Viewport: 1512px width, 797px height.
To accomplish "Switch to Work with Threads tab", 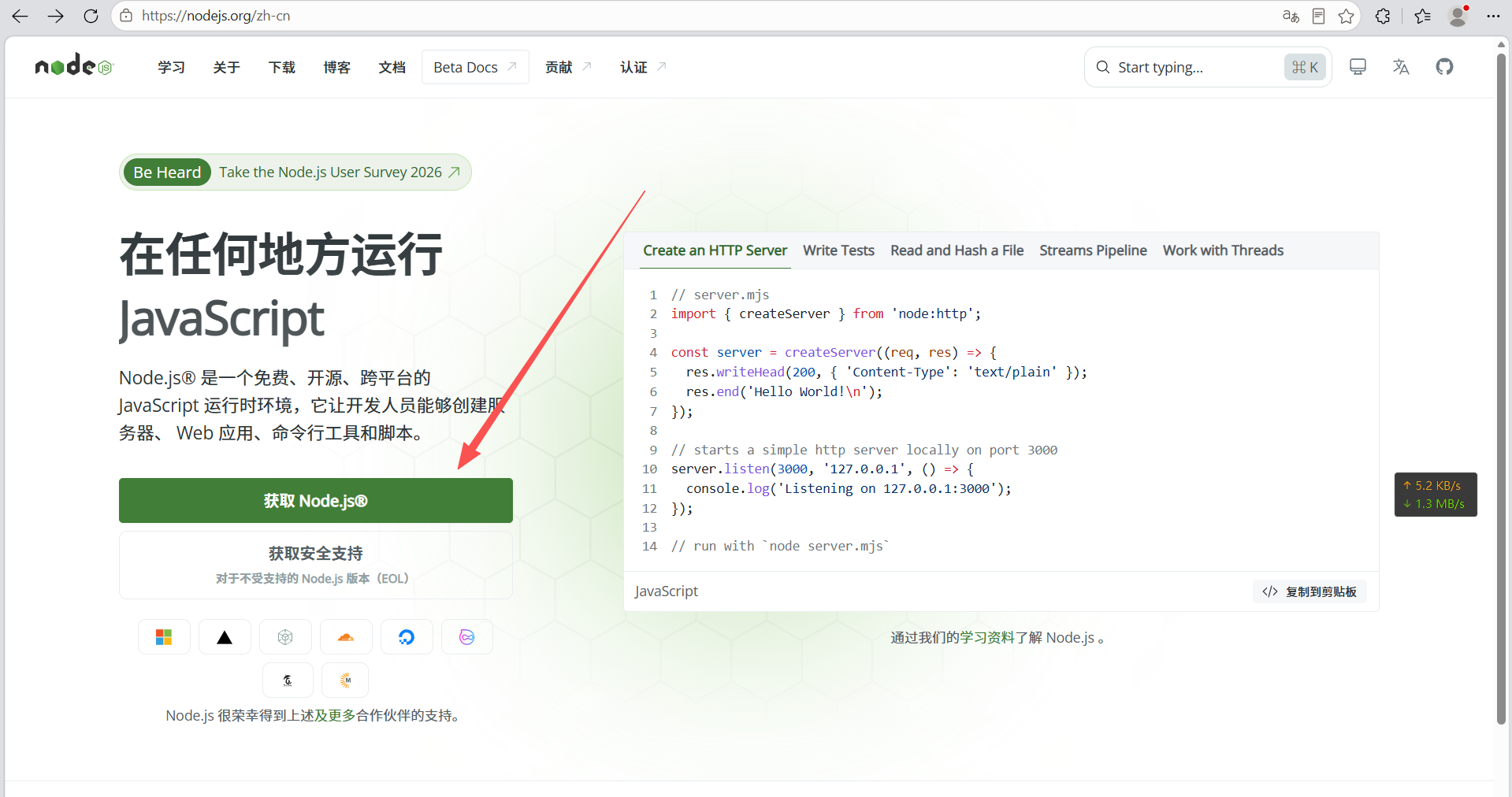I will (1223, 250).
